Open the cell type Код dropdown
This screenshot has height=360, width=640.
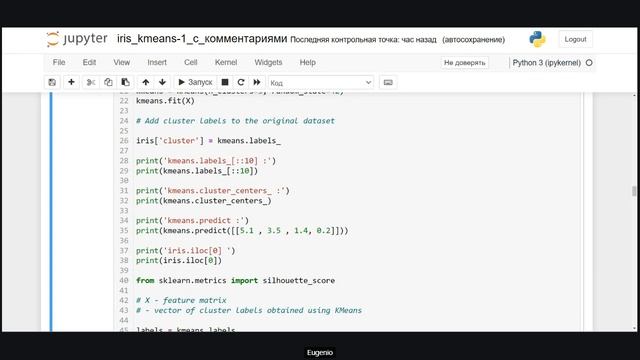pyautogui.click(x=321, y=83)
